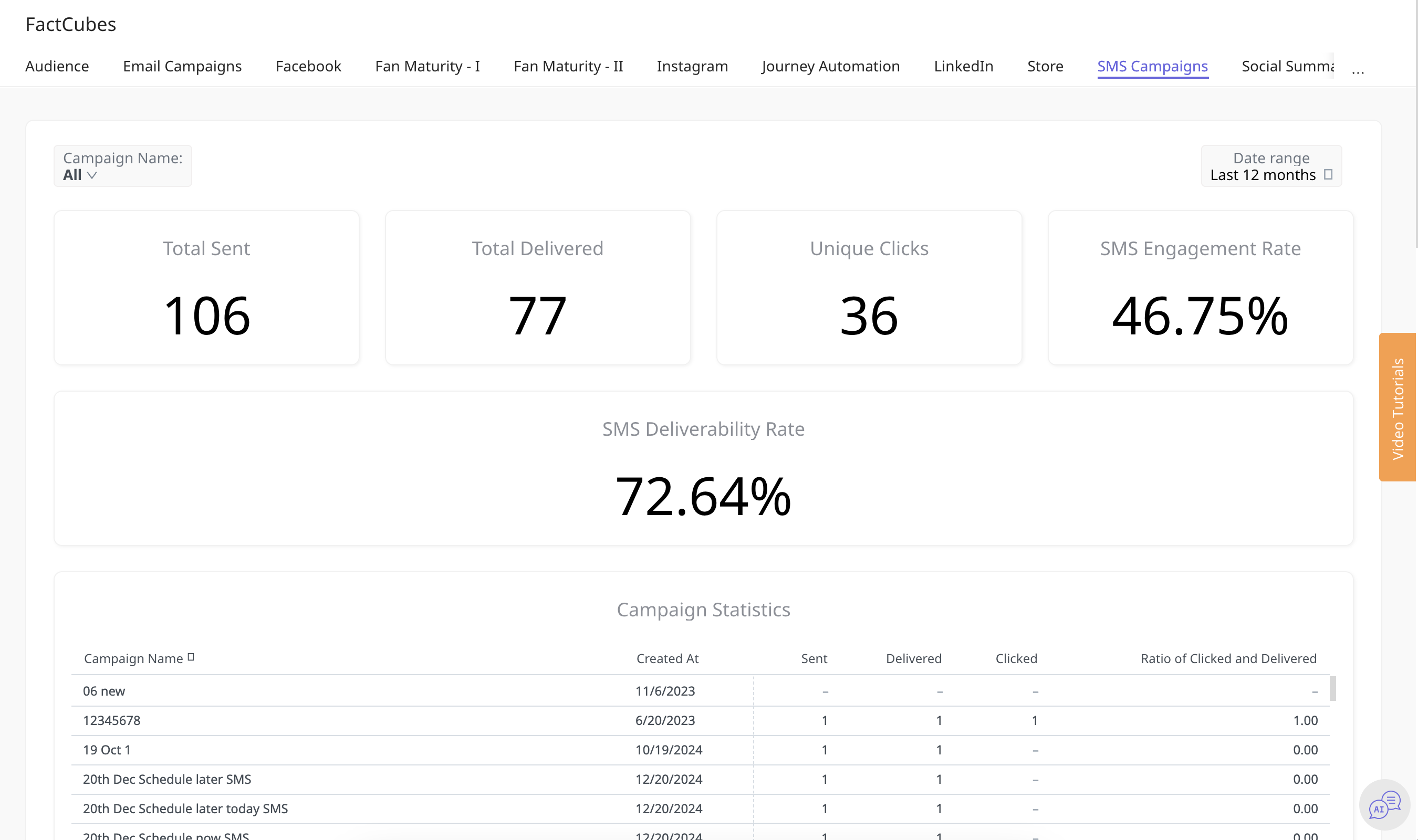Select the LinkedIn tab
The image size is (1418, 840).
(x=963, y=66)
